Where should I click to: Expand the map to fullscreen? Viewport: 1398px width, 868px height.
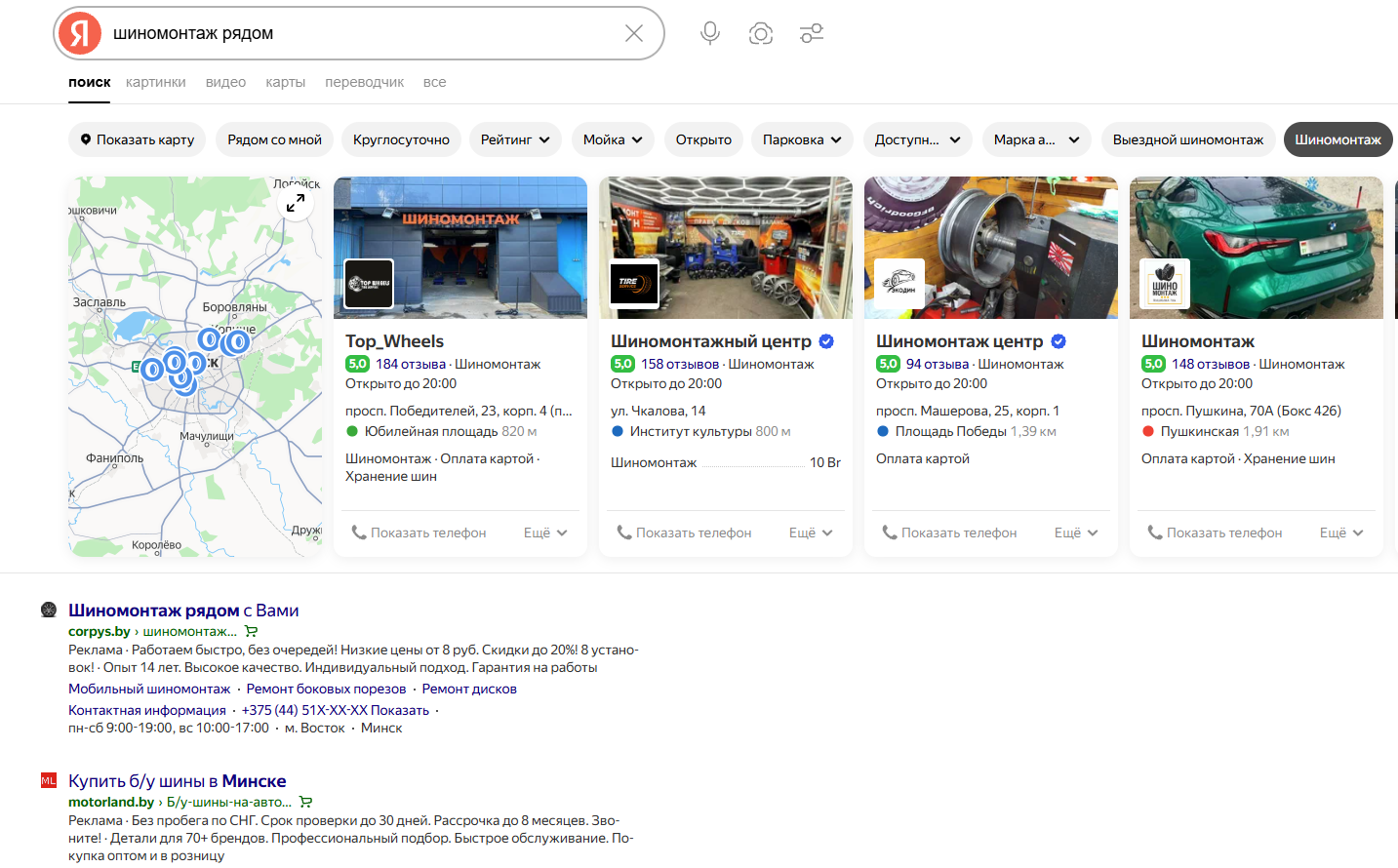coord(296,203)
